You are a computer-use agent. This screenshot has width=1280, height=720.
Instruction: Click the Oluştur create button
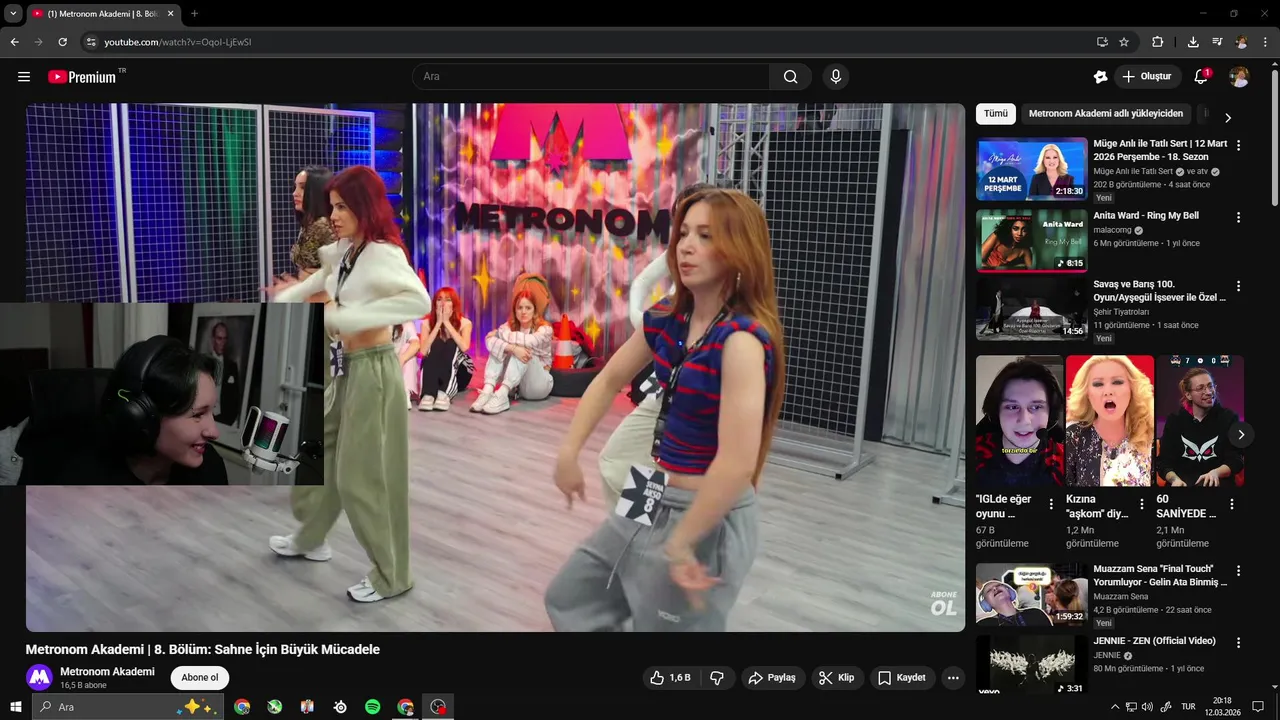coord(1147,77)
